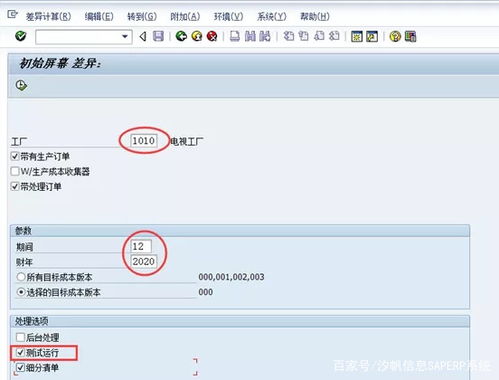The height and width of the screenshot is (380, 499).
Task: Click the 000 selected version value
Action: point(205,292)
